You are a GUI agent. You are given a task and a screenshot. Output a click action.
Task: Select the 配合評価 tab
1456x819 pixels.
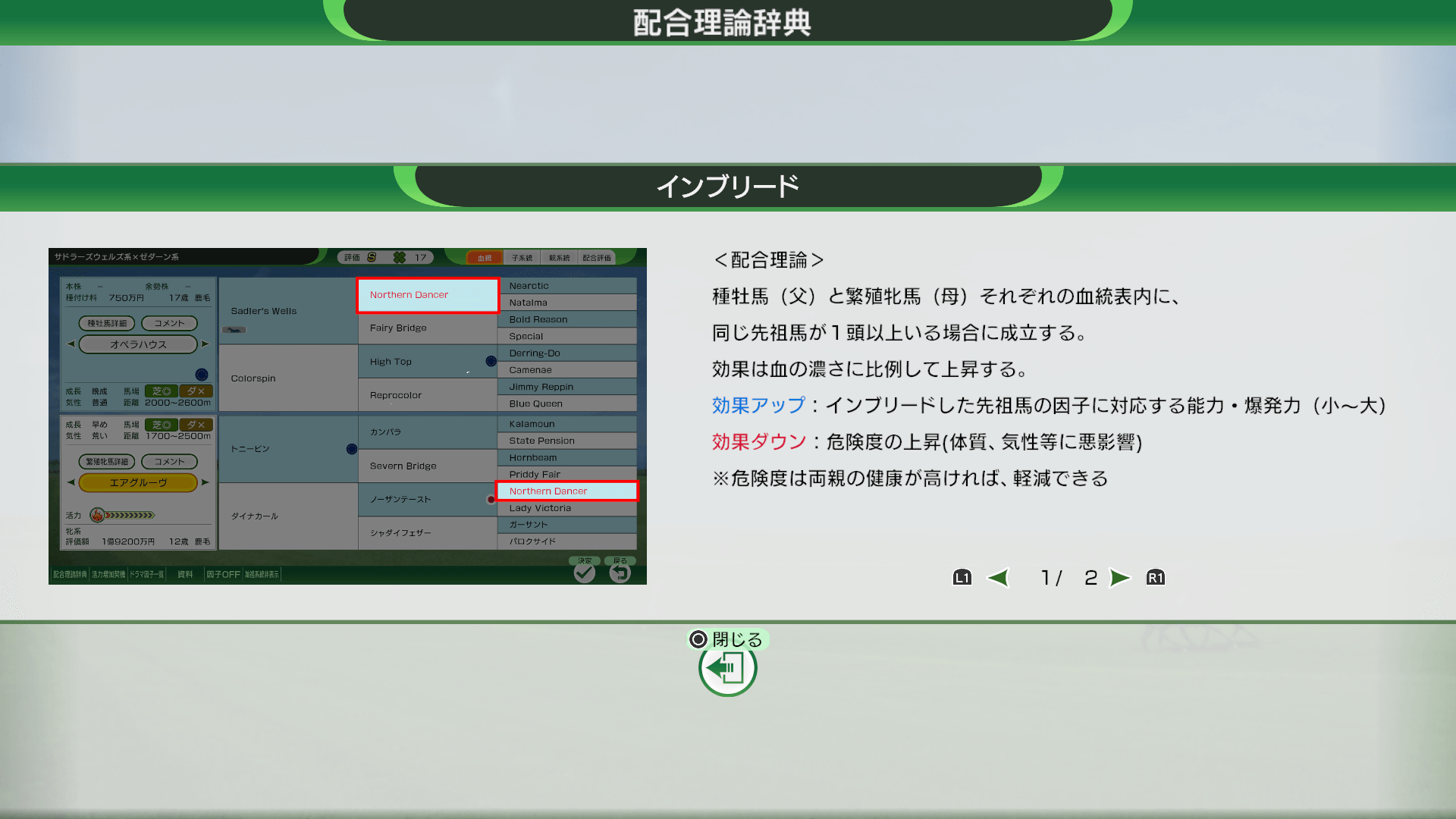coord(597,258)
